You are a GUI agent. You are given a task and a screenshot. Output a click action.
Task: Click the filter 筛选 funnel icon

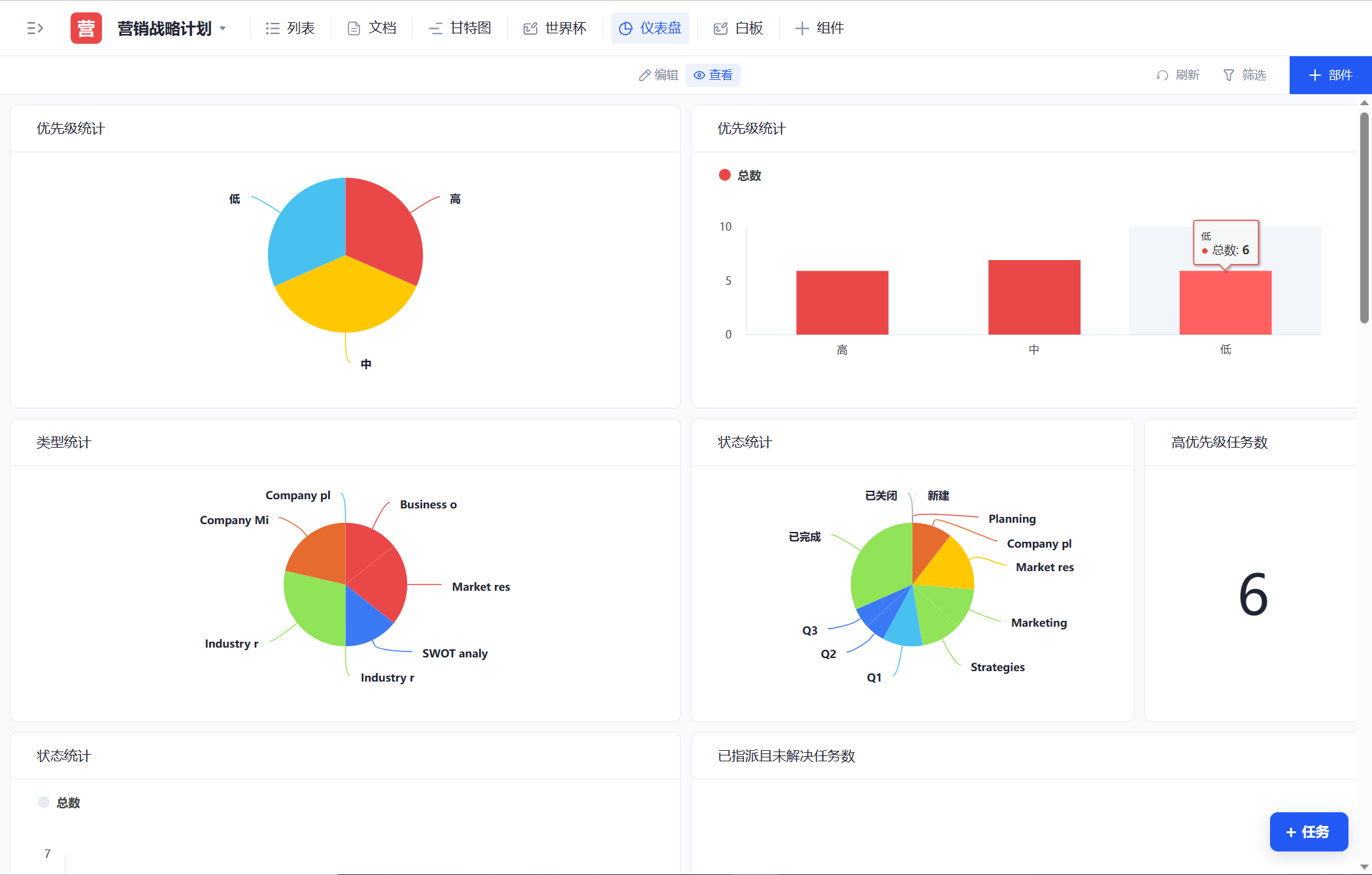[x=1229, y=75]
